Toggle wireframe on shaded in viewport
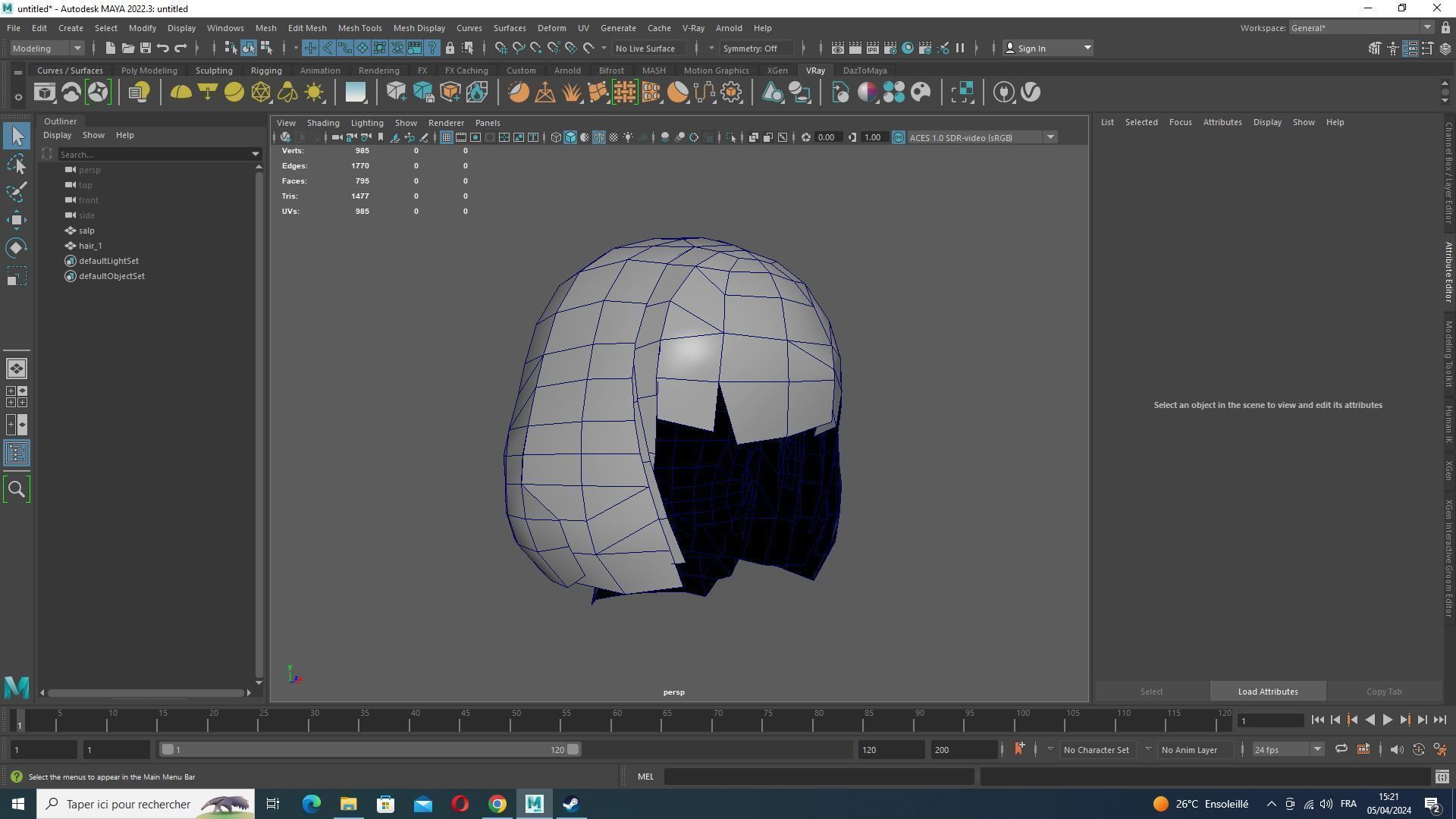The height and width of the screenshot is (819, 1456). pyautogui.click(x=599, y=137)
